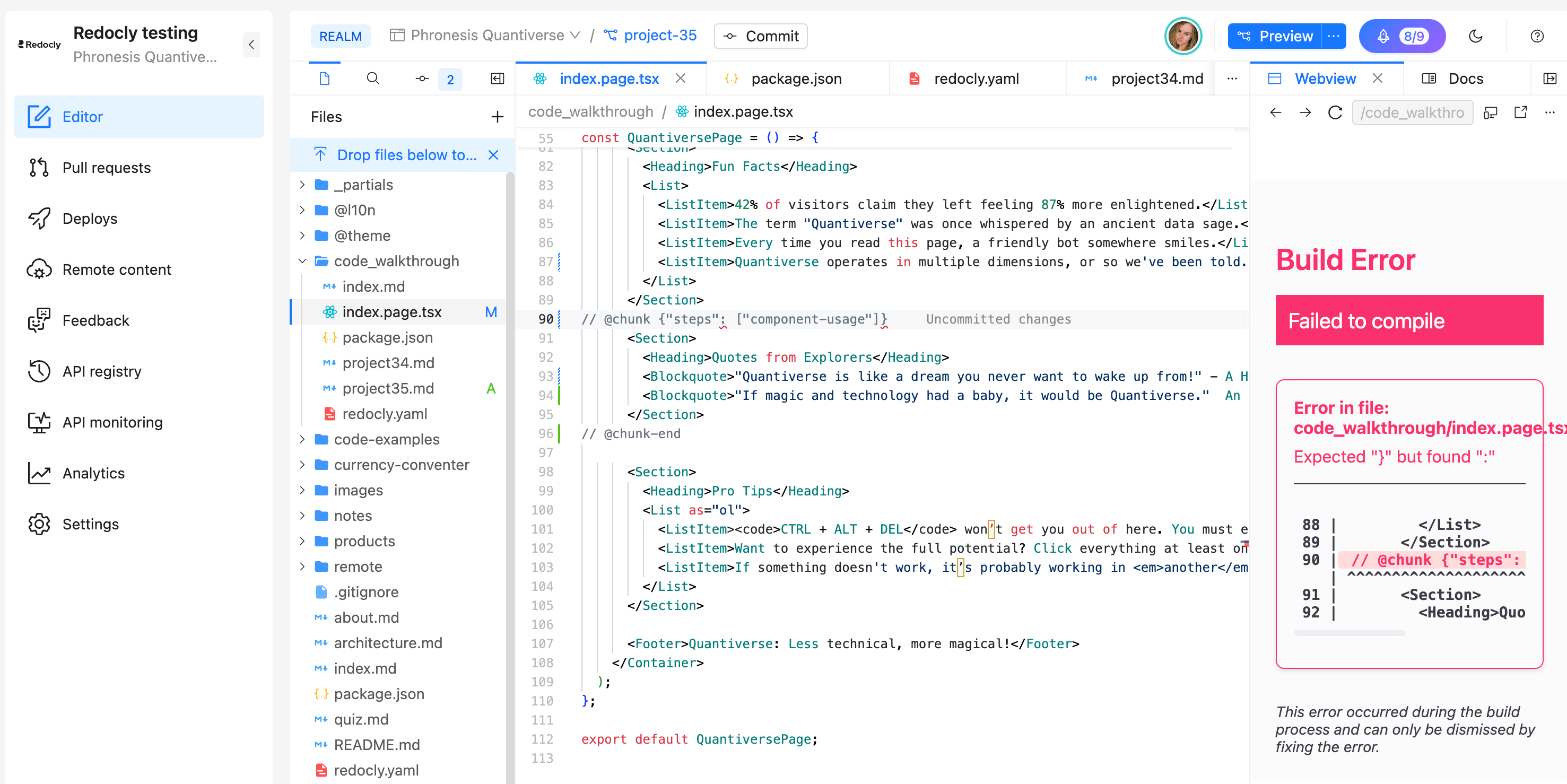
Task: Click the Webview URL path field
Action: [x=1412, y=112]
